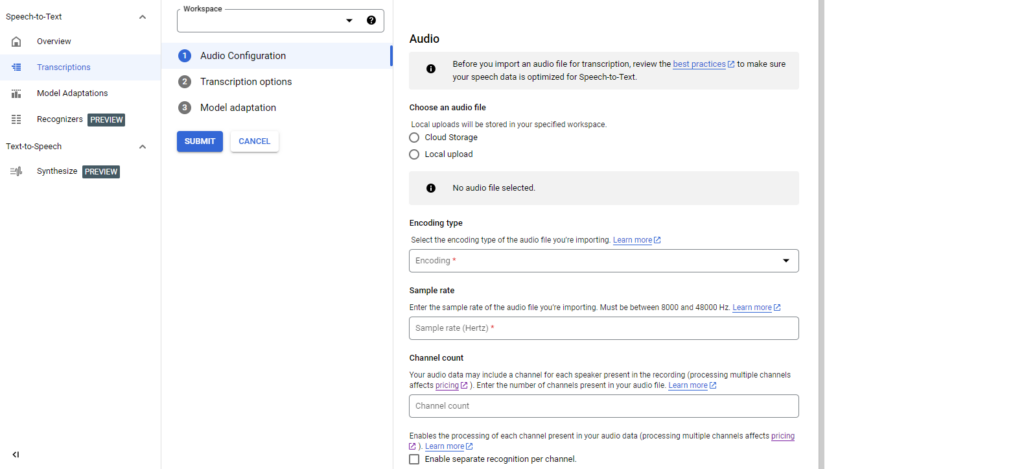
Task: Click the Channel count input field
Action: tap(603, 406)
